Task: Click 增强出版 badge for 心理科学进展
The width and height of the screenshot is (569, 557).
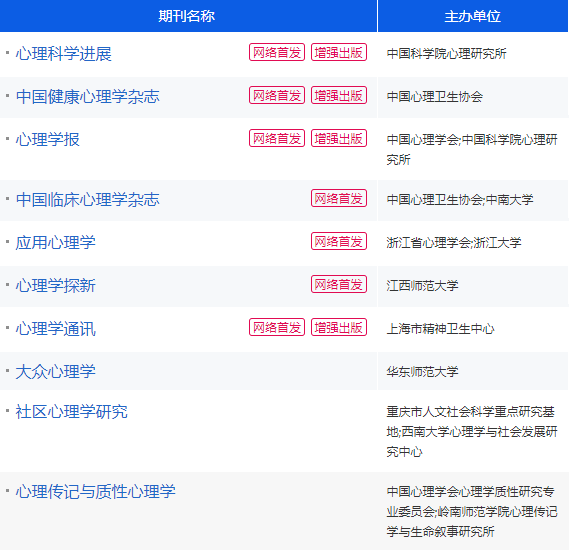Action: coord(339,52)
